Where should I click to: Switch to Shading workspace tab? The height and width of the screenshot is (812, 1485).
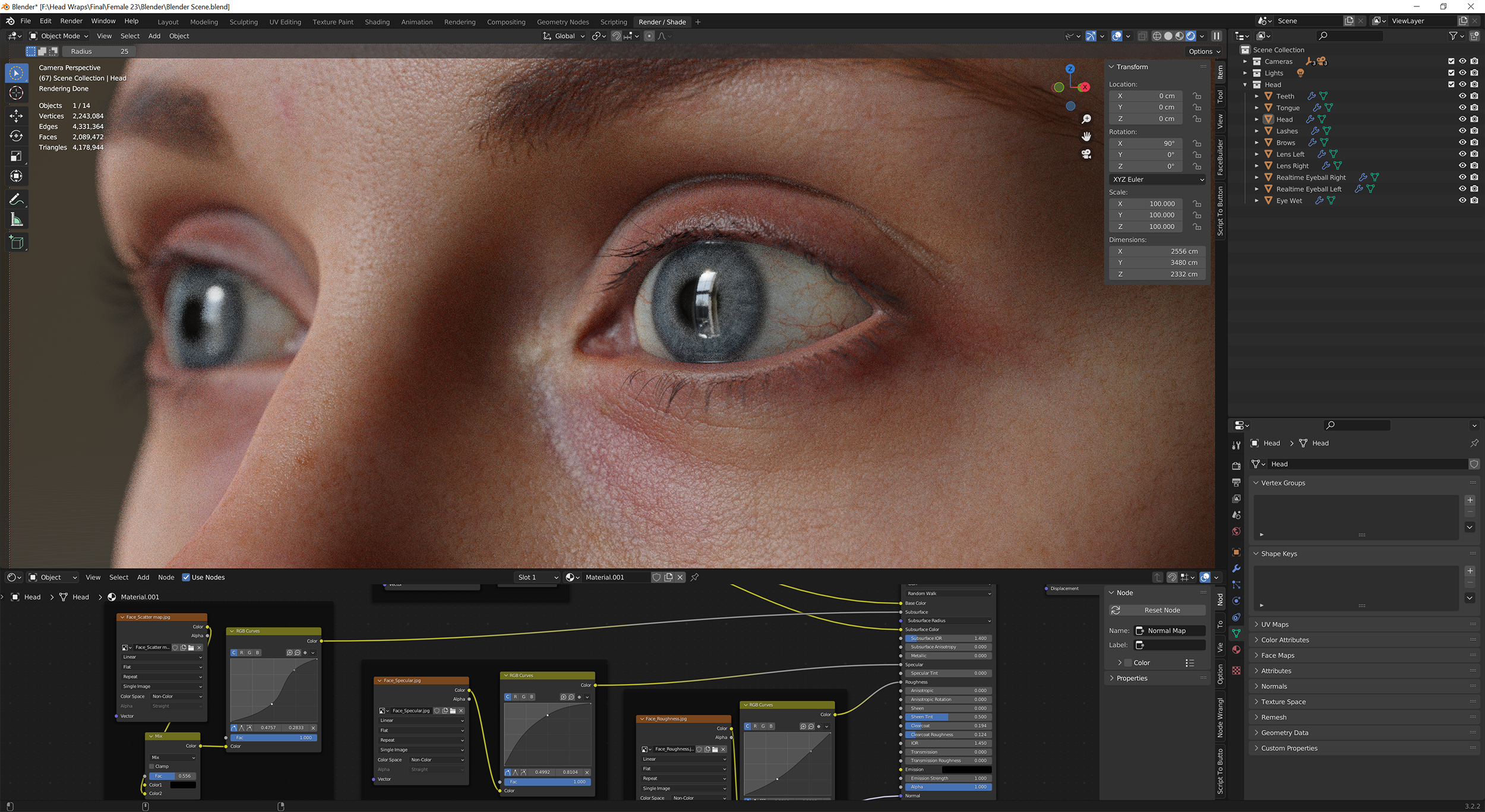(377, 22)
